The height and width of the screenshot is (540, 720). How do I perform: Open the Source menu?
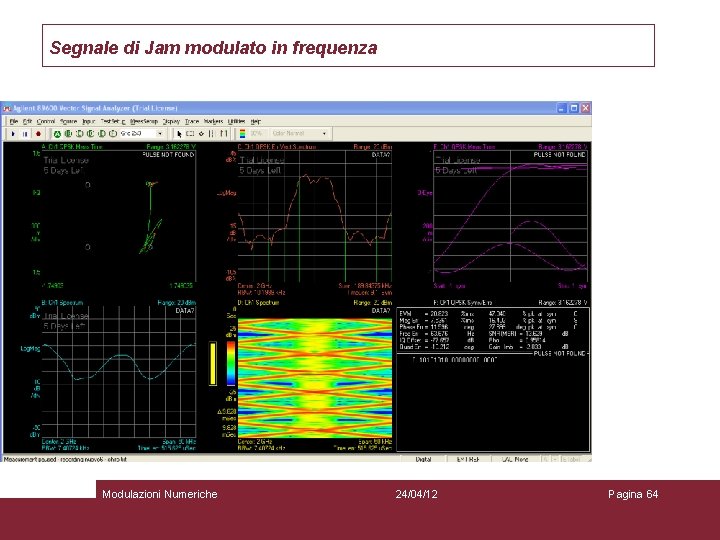point(69,121)
